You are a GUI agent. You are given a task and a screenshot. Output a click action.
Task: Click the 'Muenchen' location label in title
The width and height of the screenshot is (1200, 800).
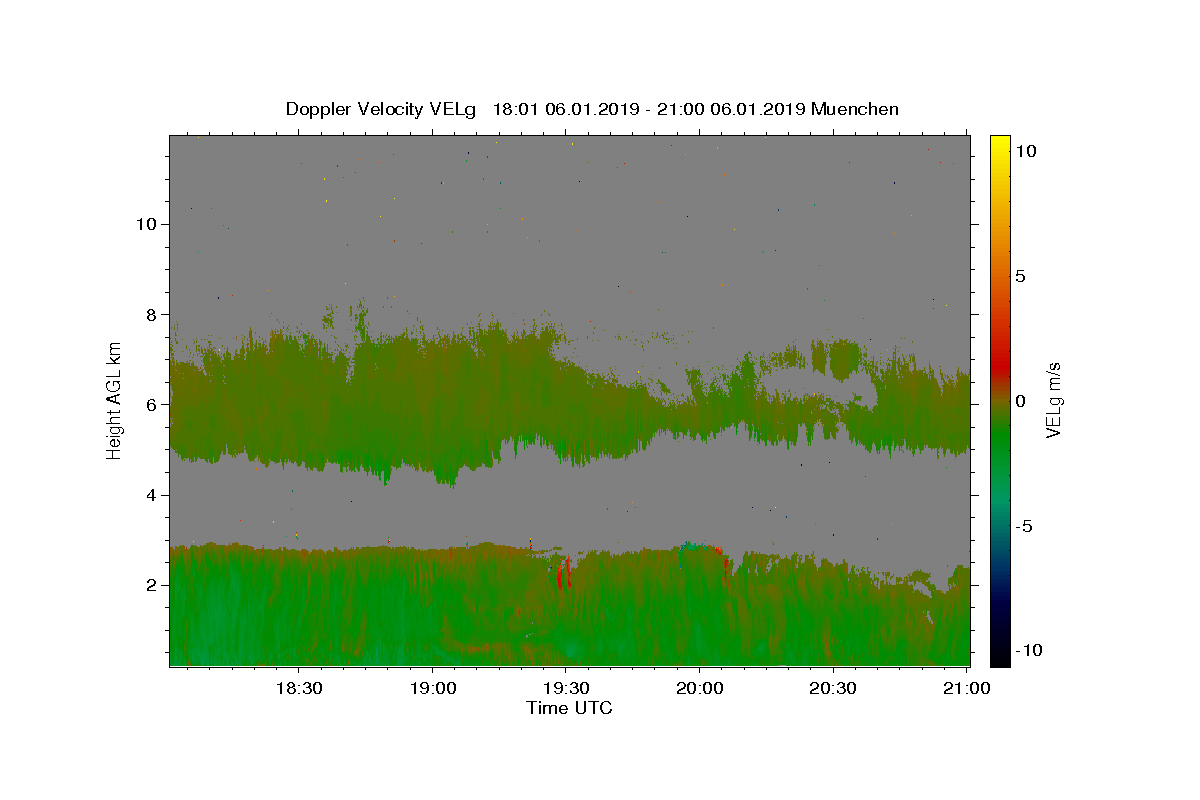coord(855,109)
